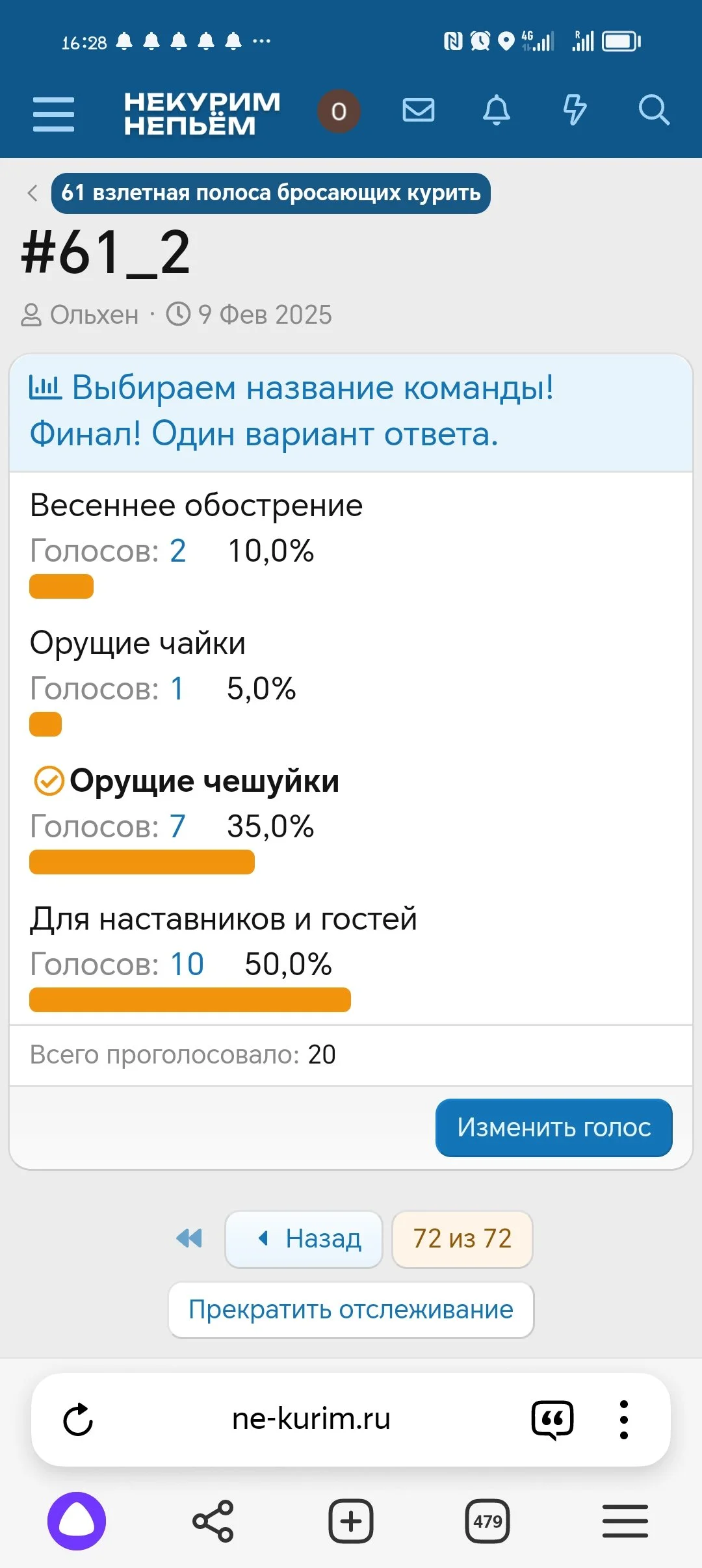The height and width of the screenshot is (1568, 702).
Task: Share the page using share icon
Action: pos(213,1521)
